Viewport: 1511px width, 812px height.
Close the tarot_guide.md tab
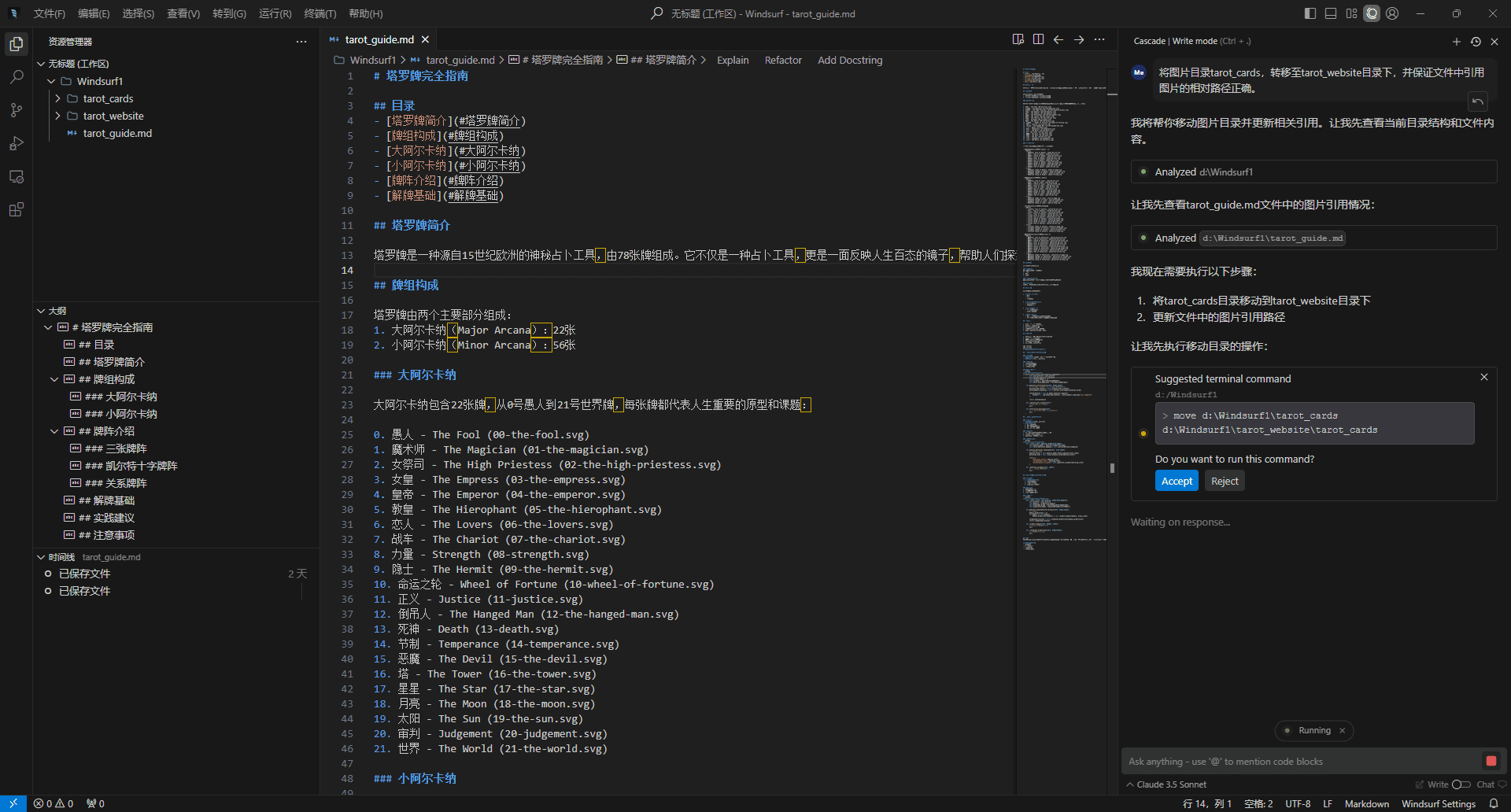click(x=426, y=39)
